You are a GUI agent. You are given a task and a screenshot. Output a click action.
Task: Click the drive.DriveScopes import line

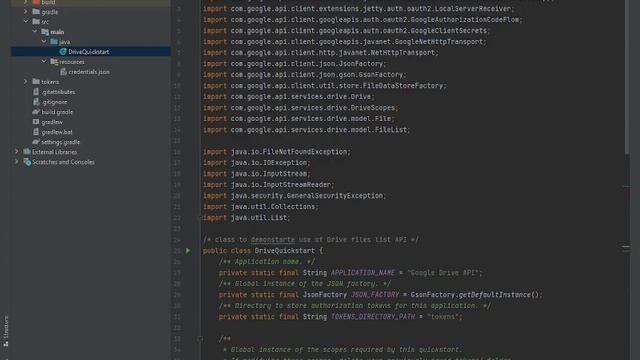coord(300,108)
